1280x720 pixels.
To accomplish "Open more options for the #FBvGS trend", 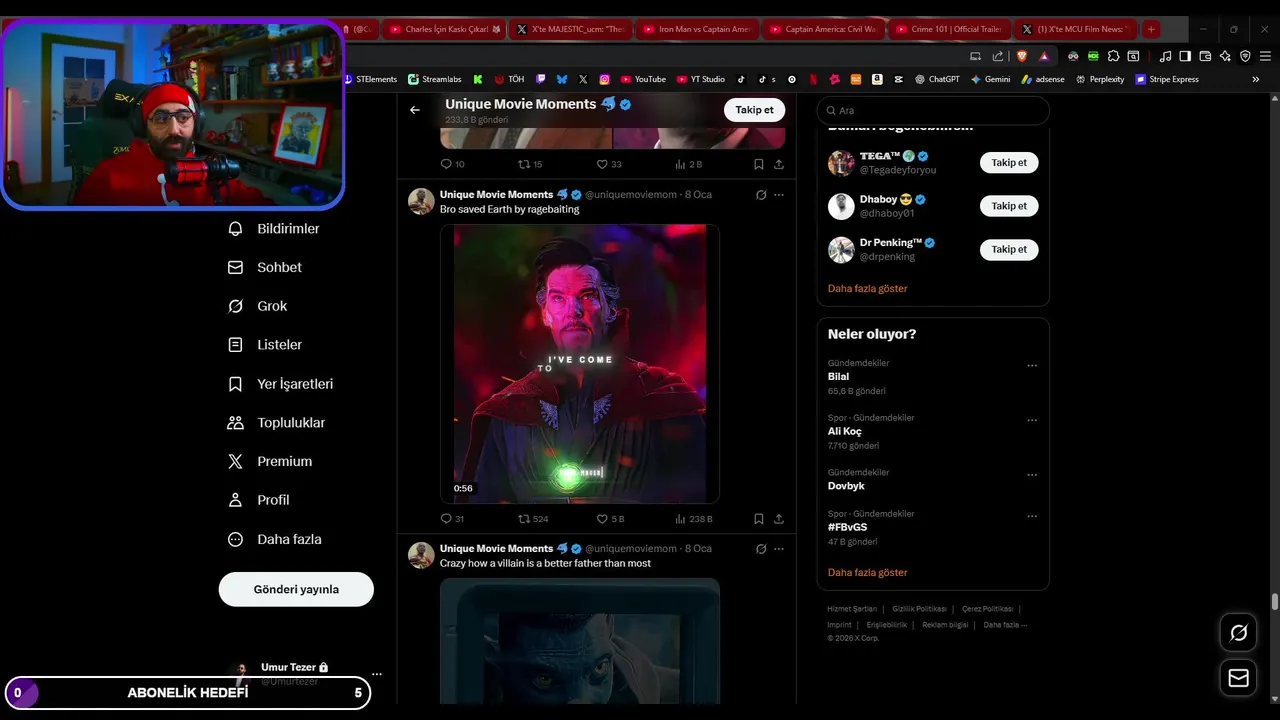I will (1032, 516).
